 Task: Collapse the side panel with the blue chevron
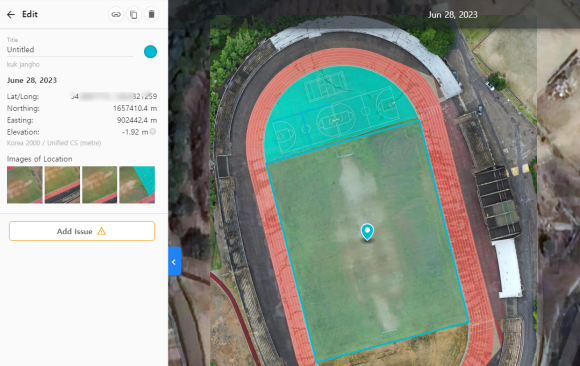click(174, 261)
